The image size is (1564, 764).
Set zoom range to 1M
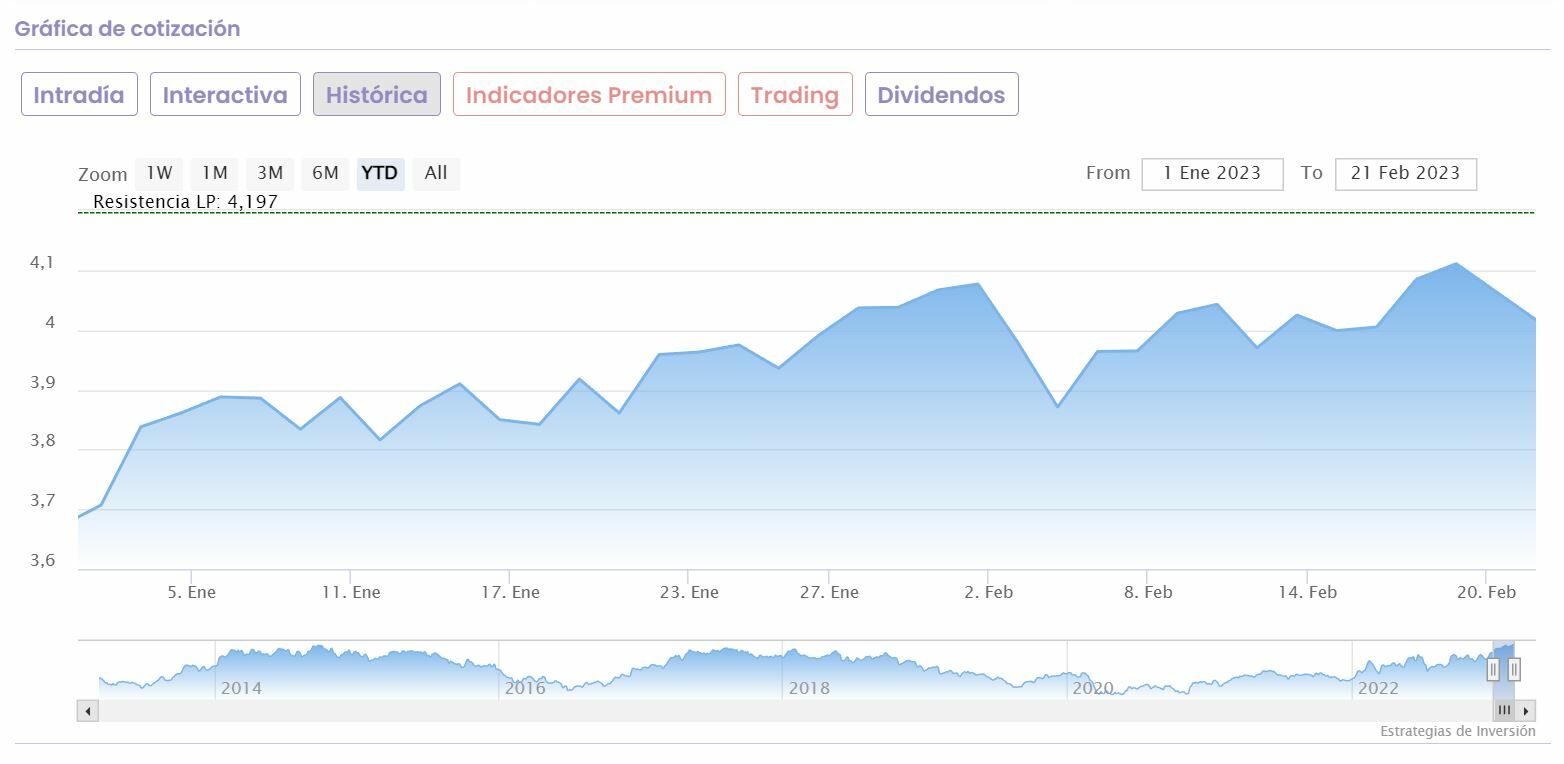point(215,173)
